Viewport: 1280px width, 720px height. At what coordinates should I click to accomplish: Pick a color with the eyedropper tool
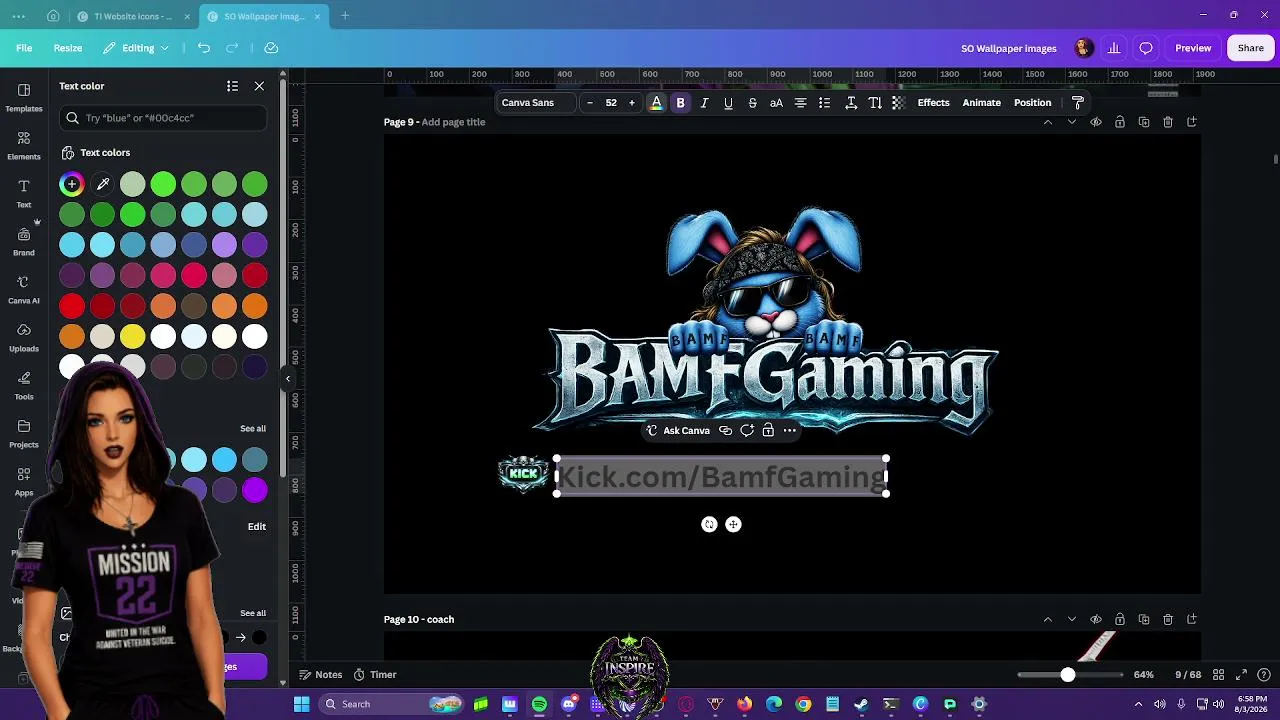click(102, 184)
